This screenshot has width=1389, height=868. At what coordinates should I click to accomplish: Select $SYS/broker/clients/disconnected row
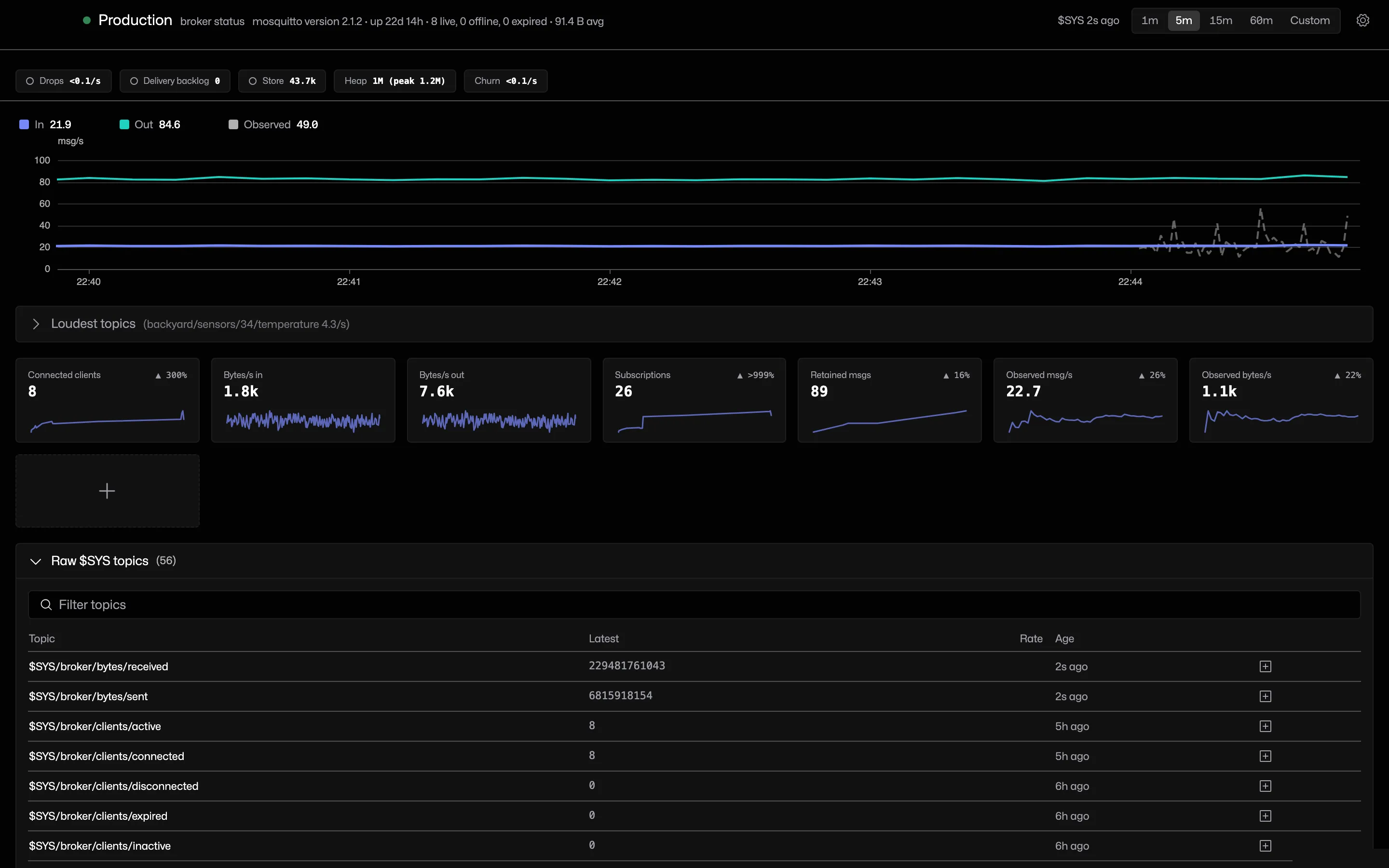(x=694, y=786)
